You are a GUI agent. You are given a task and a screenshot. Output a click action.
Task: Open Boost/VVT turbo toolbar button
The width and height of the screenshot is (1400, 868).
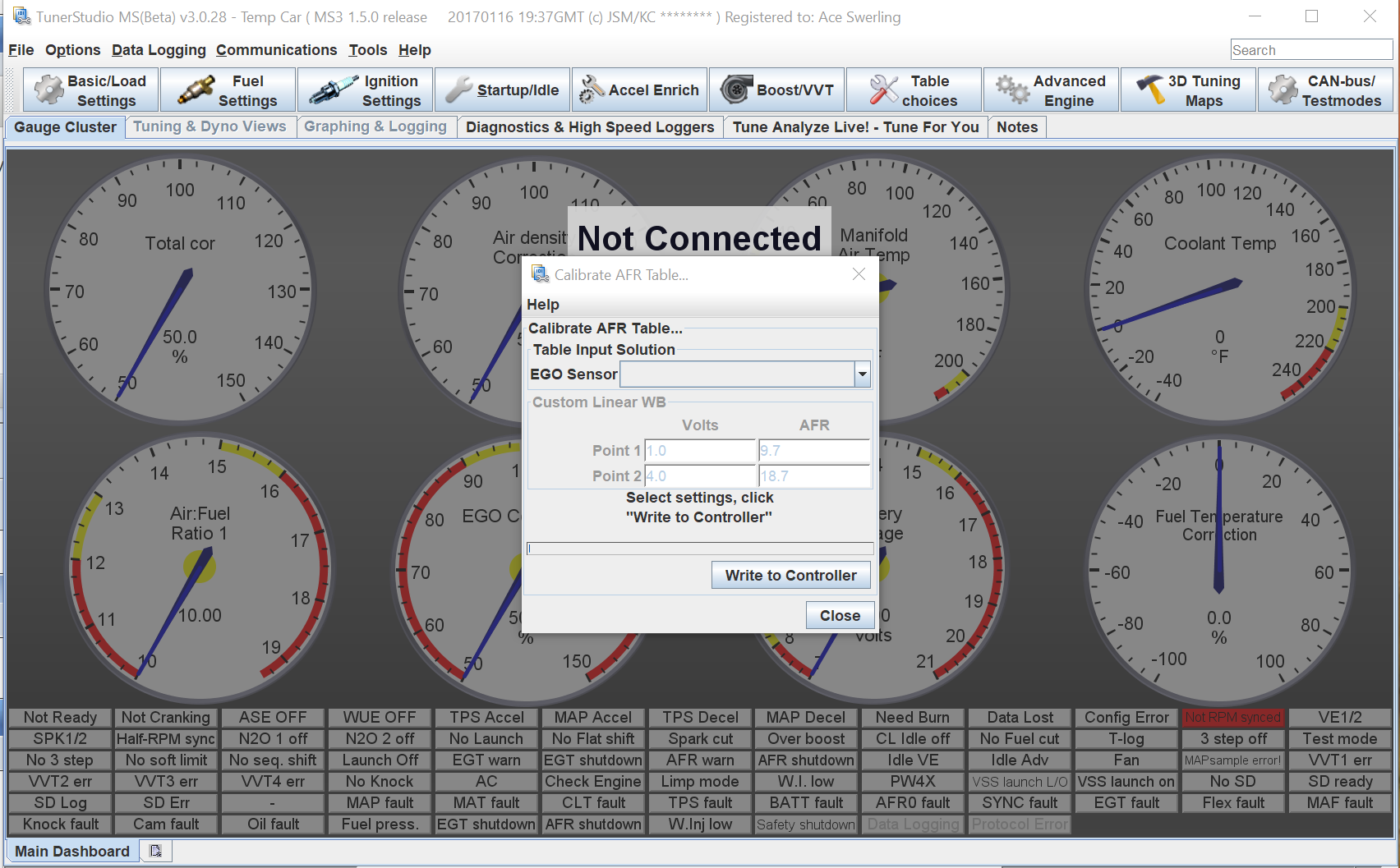pyautogui.click(x=776, y=90)
